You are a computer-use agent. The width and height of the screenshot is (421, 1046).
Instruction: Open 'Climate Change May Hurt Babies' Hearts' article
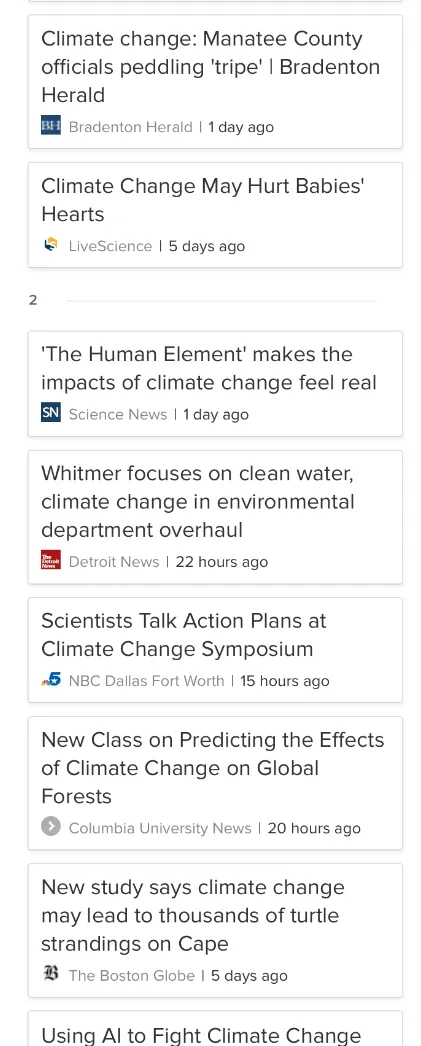pos(215,215)
